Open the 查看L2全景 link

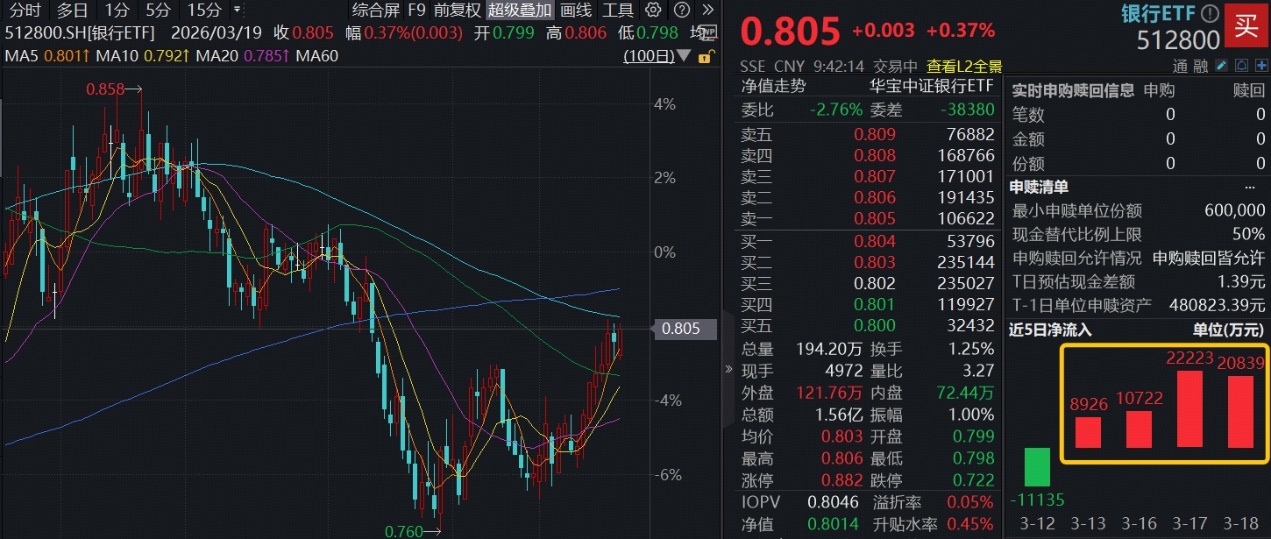[964, 66]
